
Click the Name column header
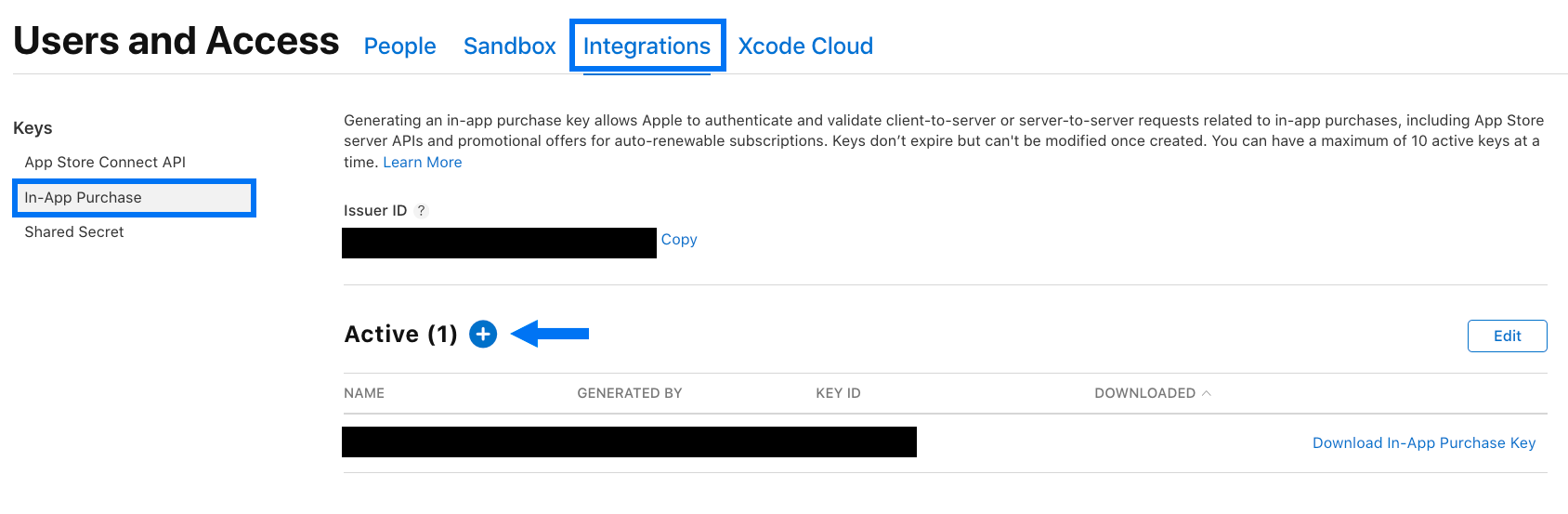coord(364,393)
